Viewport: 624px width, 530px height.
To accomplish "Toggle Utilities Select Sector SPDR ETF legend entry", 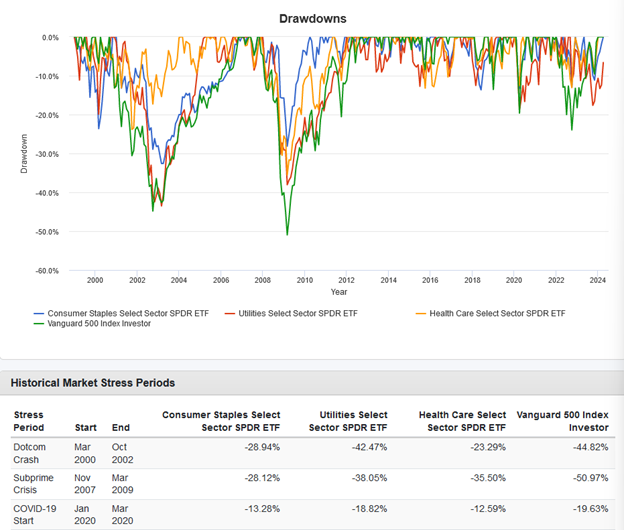I will coord(291,314).
